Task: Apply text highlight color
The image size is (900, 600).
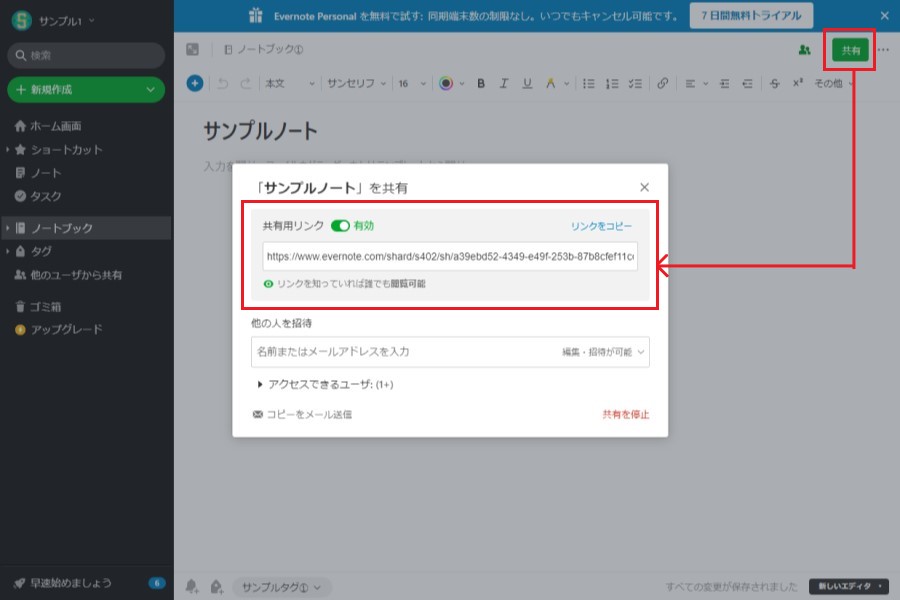Action: point(550,84)
